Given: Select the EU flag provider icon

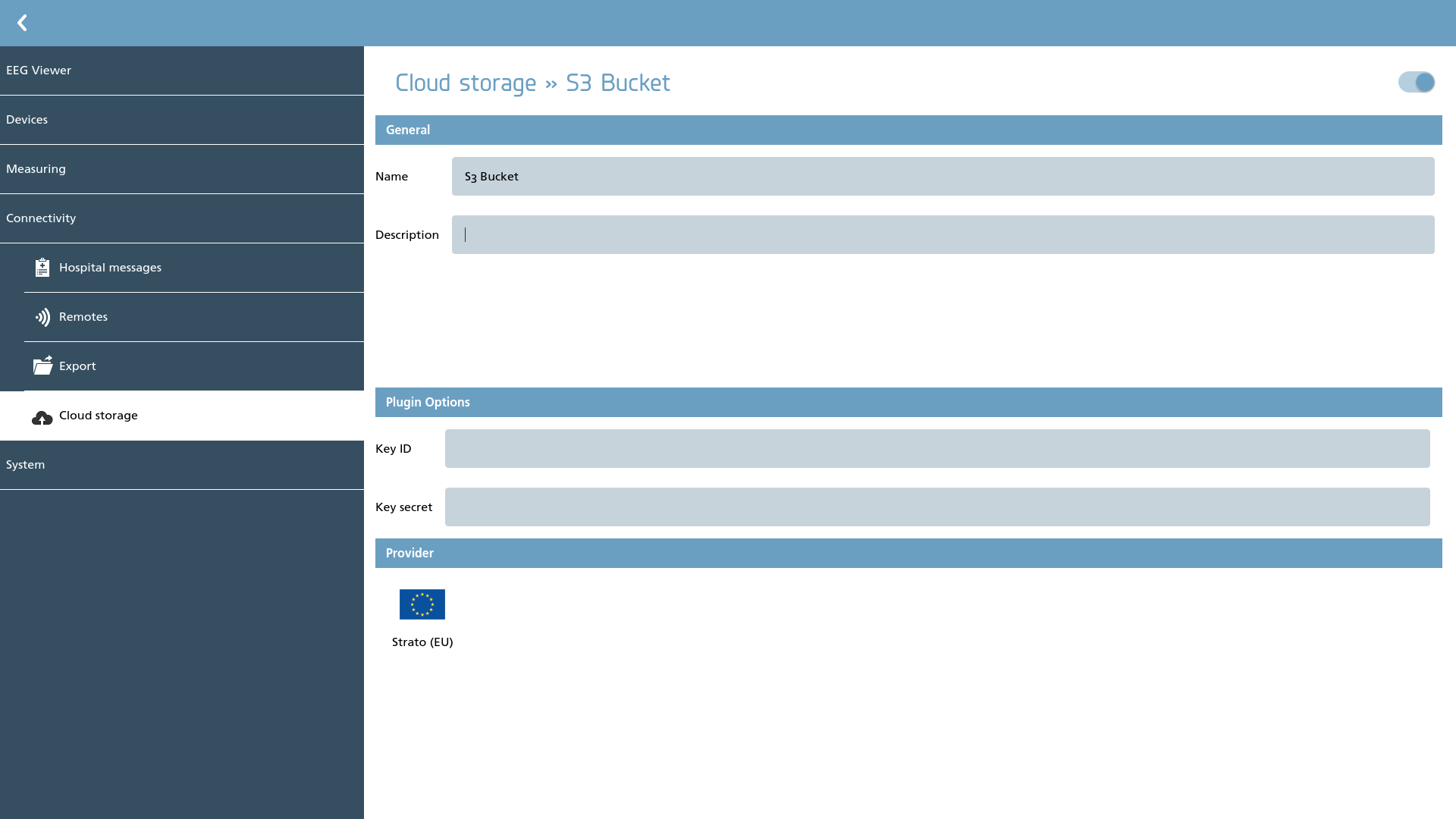Looking at the screenshot, I should click(422, 604).
